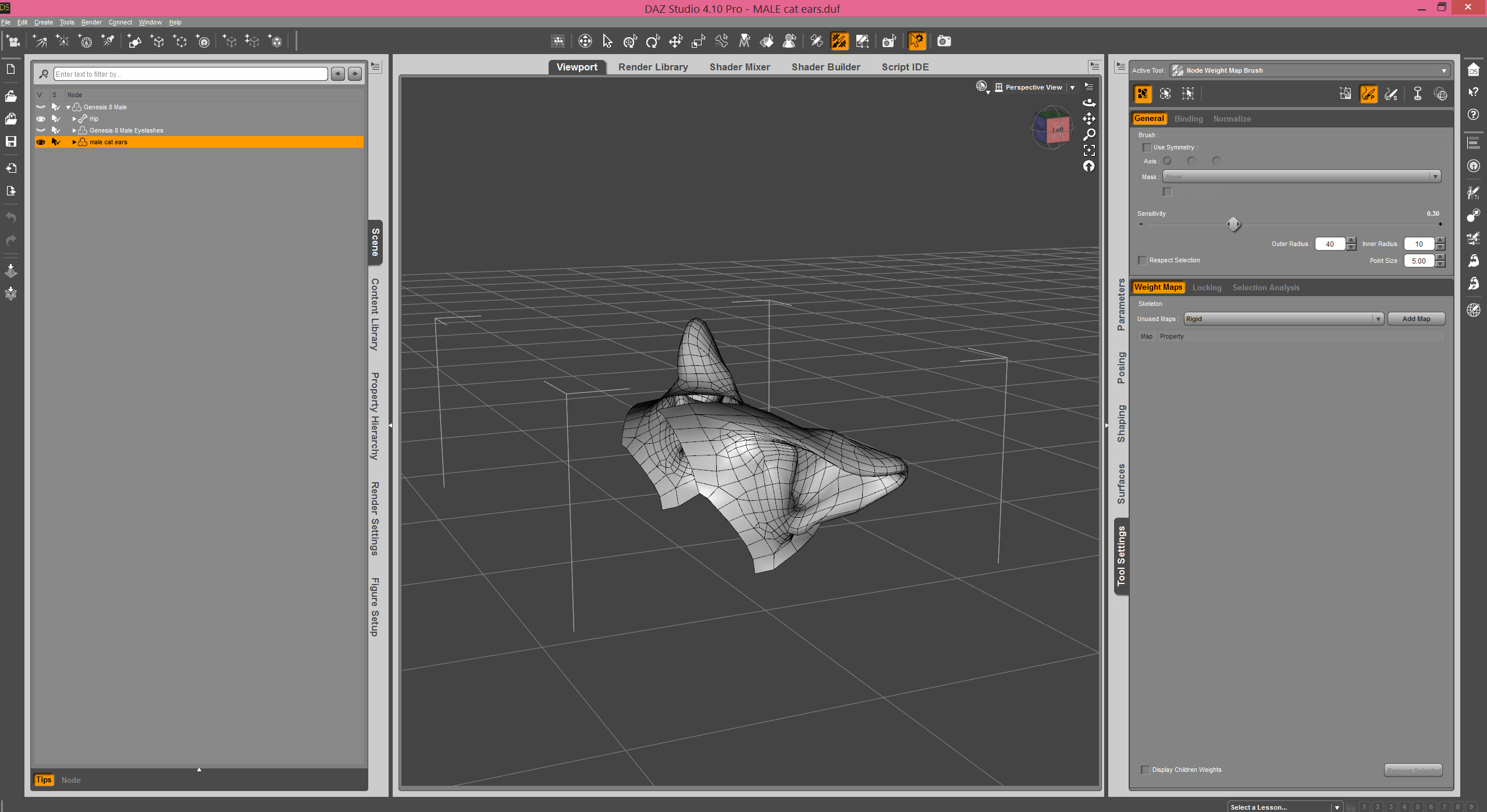Select the Universal tool icon

[630, 41]
